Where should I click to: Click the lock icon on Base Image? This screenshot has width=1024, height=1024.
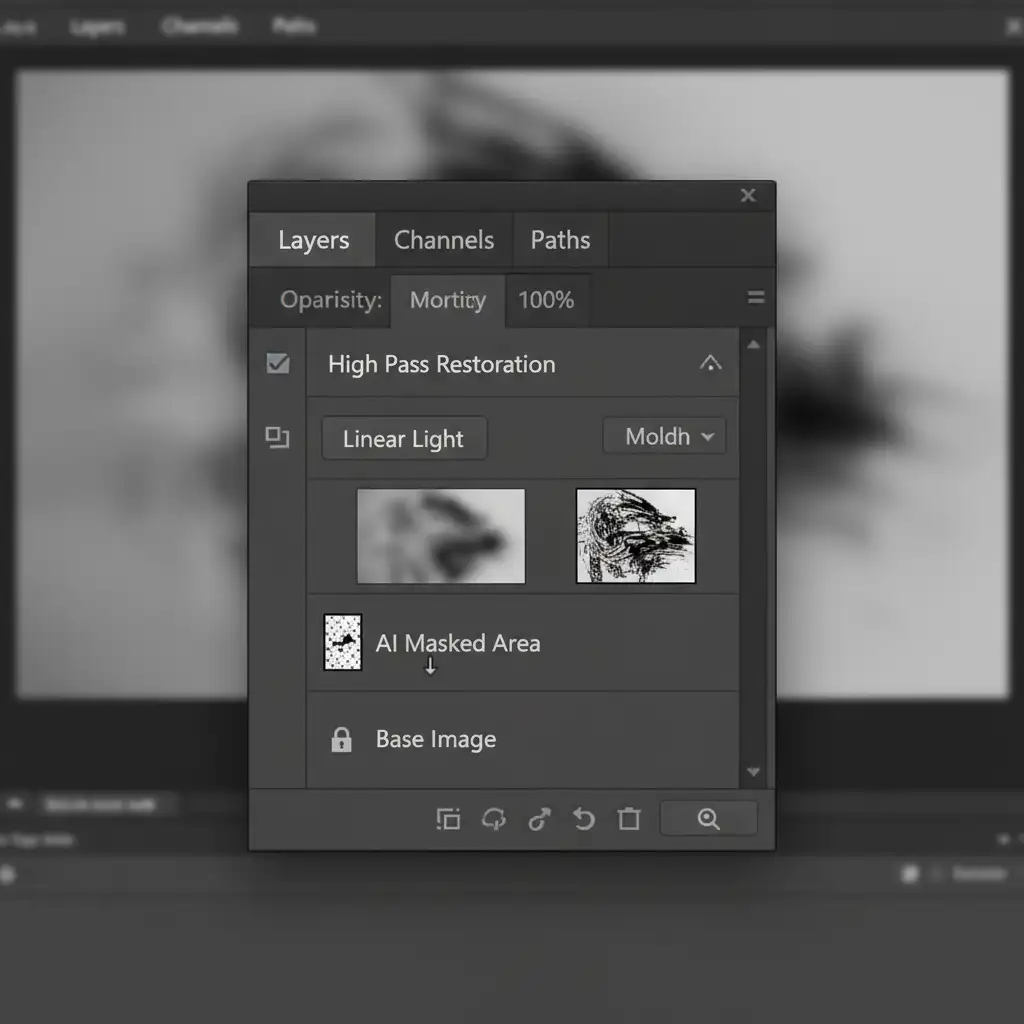point(341,740)
